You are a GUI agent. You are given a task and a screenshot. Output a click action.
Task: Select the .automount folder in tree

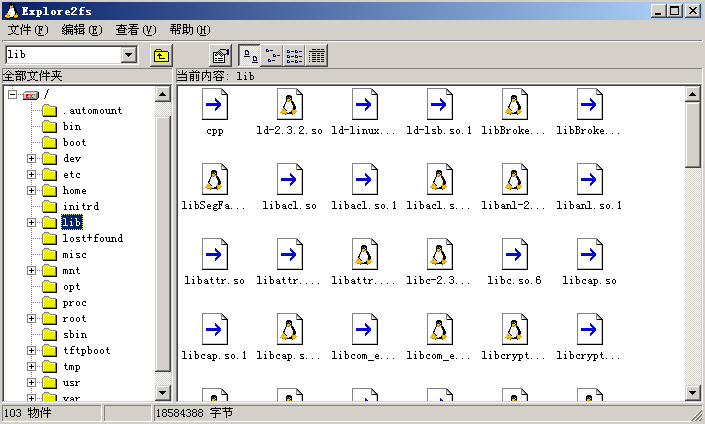pyautogui.click(x=92, y=111)
